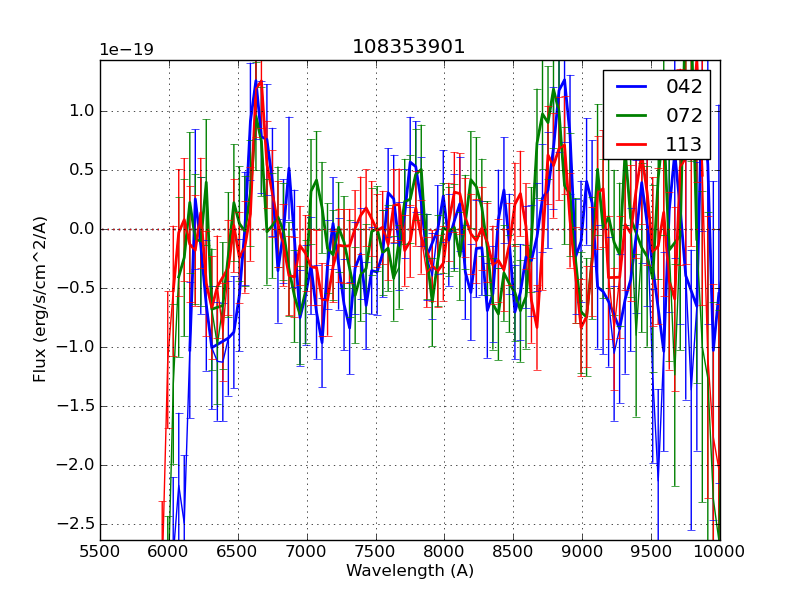
Task: Select the 072 legend label
Action: click(x=684, y=115)
